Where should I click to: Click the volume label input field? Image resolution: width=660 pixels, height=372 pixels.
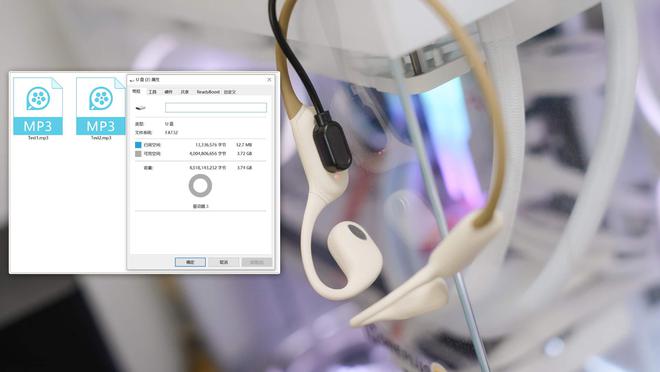[216, 108]
